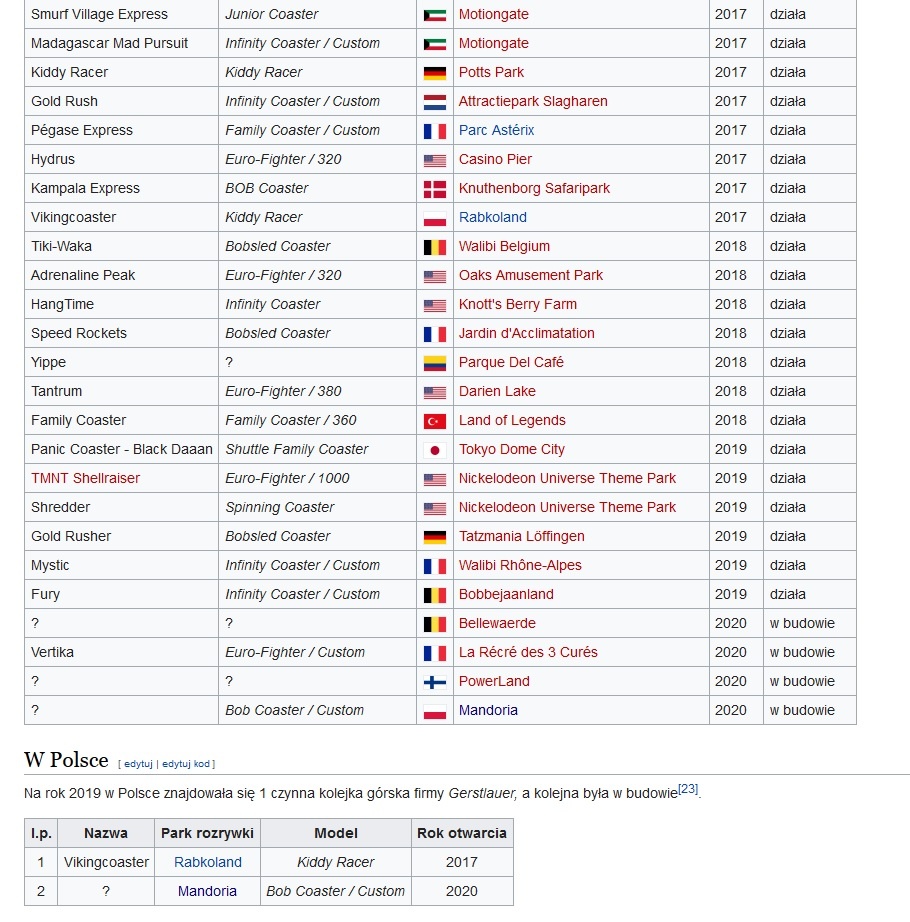Open the TMNT Shellraiser red link

coord(85,478)
